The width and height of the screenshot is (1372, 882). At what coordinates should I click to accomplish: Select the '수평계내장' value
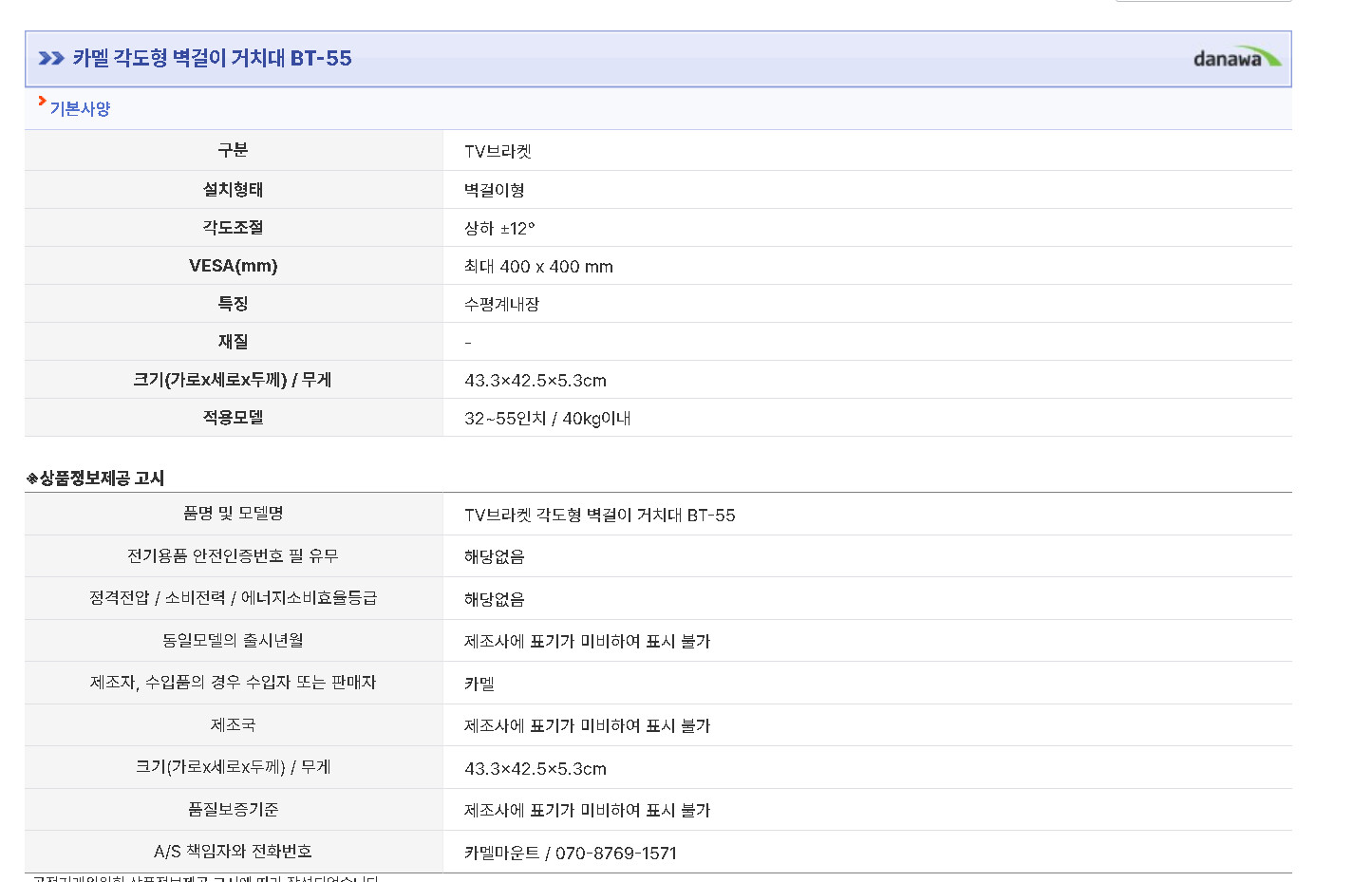click(x=501, y=304)
